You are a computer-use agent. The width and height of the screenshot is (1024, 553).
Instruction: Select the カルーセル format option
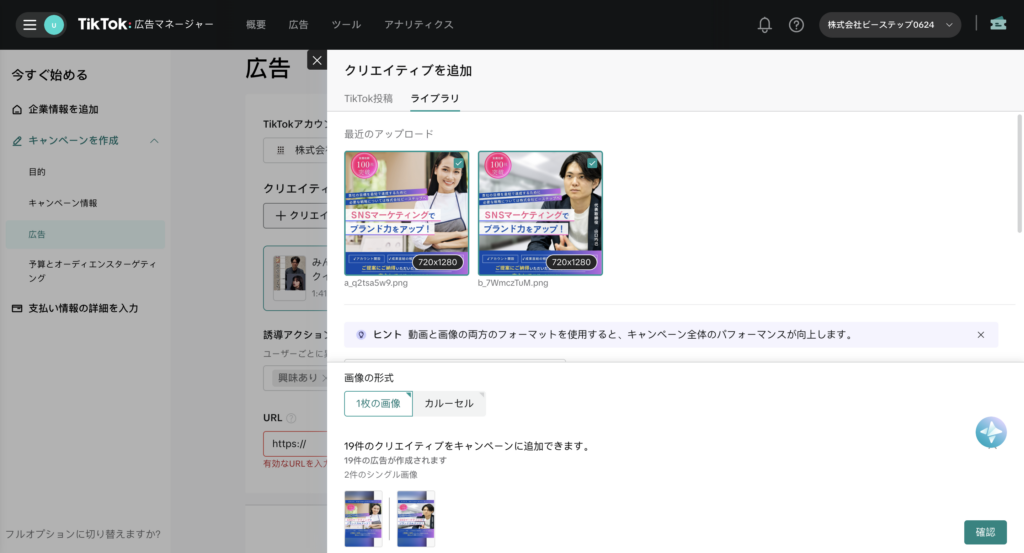click(x=449, y=403)
